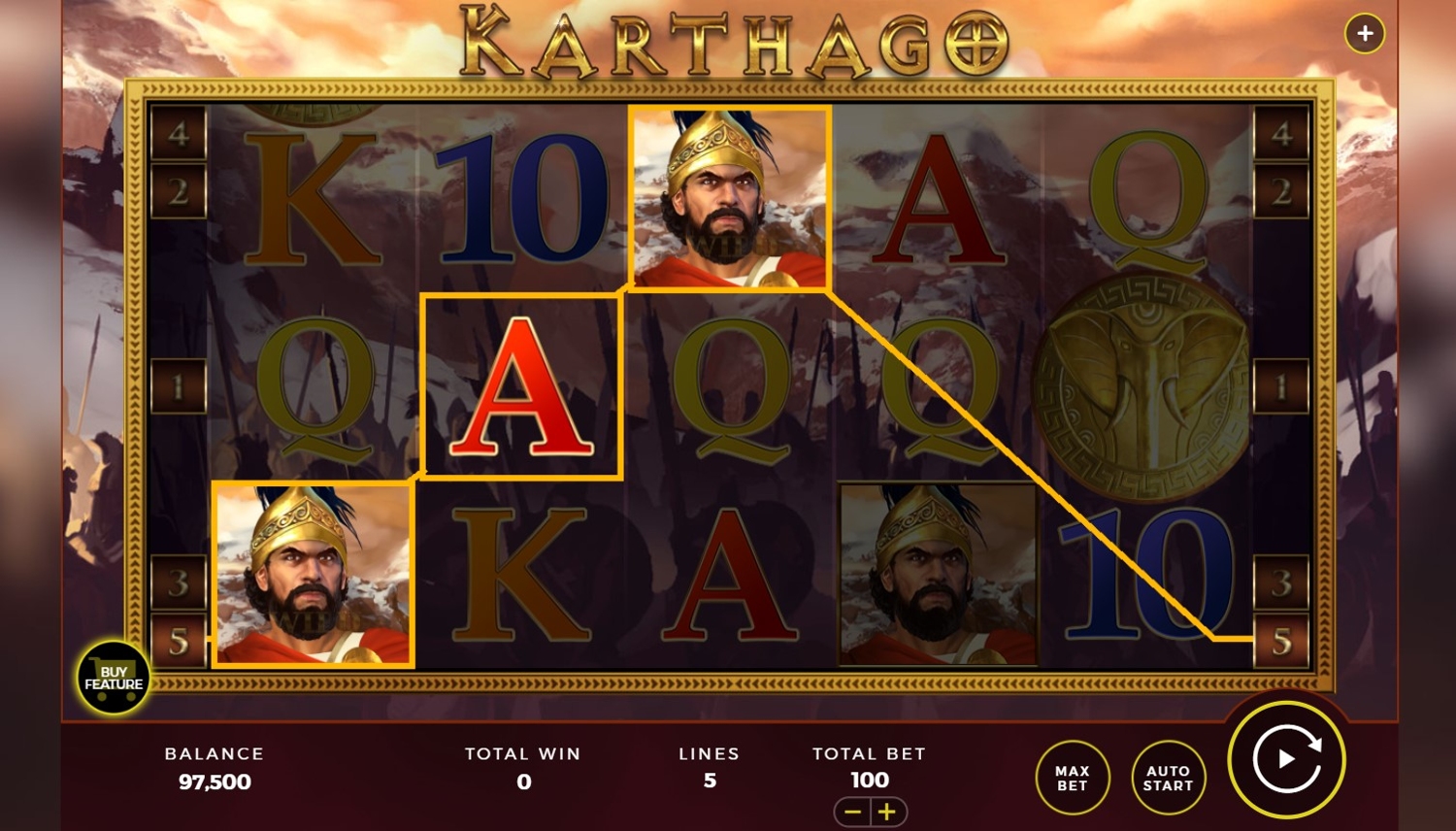Viewport: 1456px width, 831px height.
Task: Click the warrior symbol in bottom-left reel
Action: click(x=313, y=574)
